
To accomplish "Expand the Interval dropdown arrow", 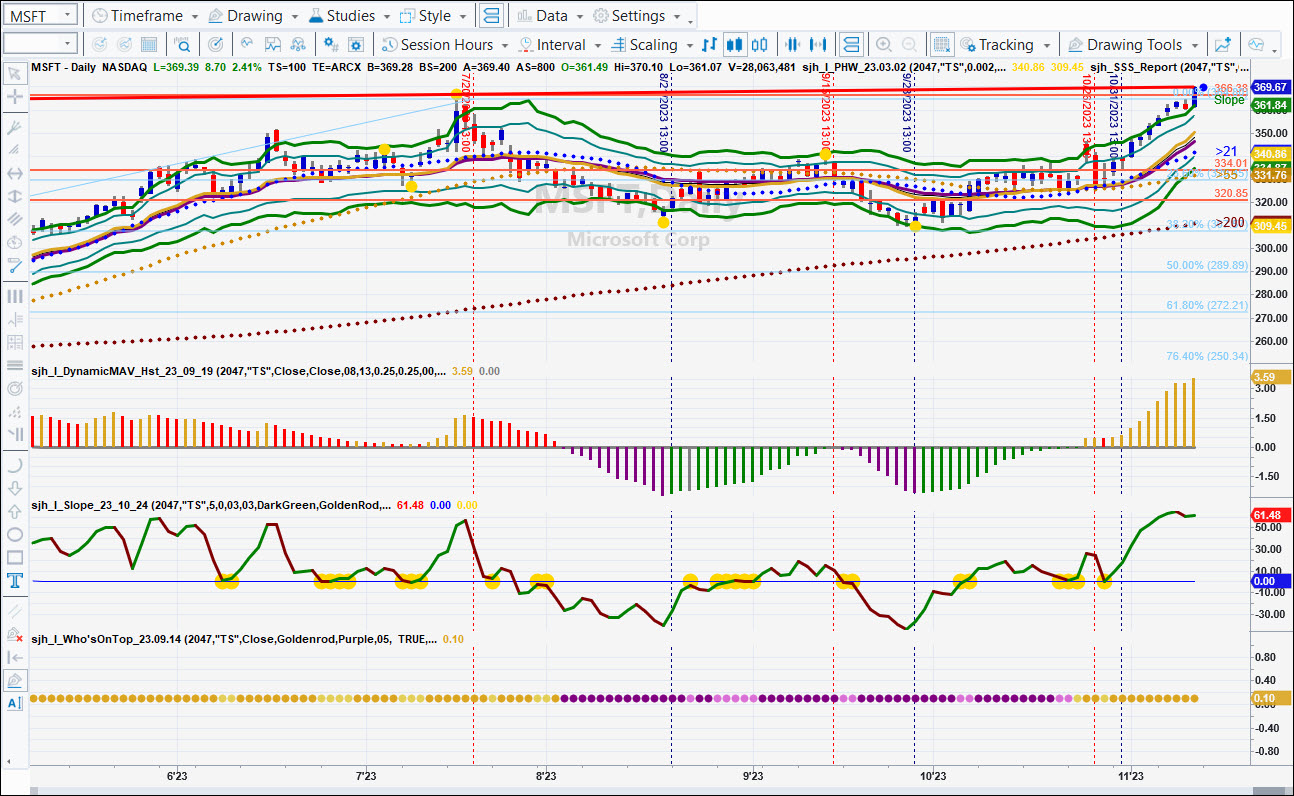I will coord(597,46).
